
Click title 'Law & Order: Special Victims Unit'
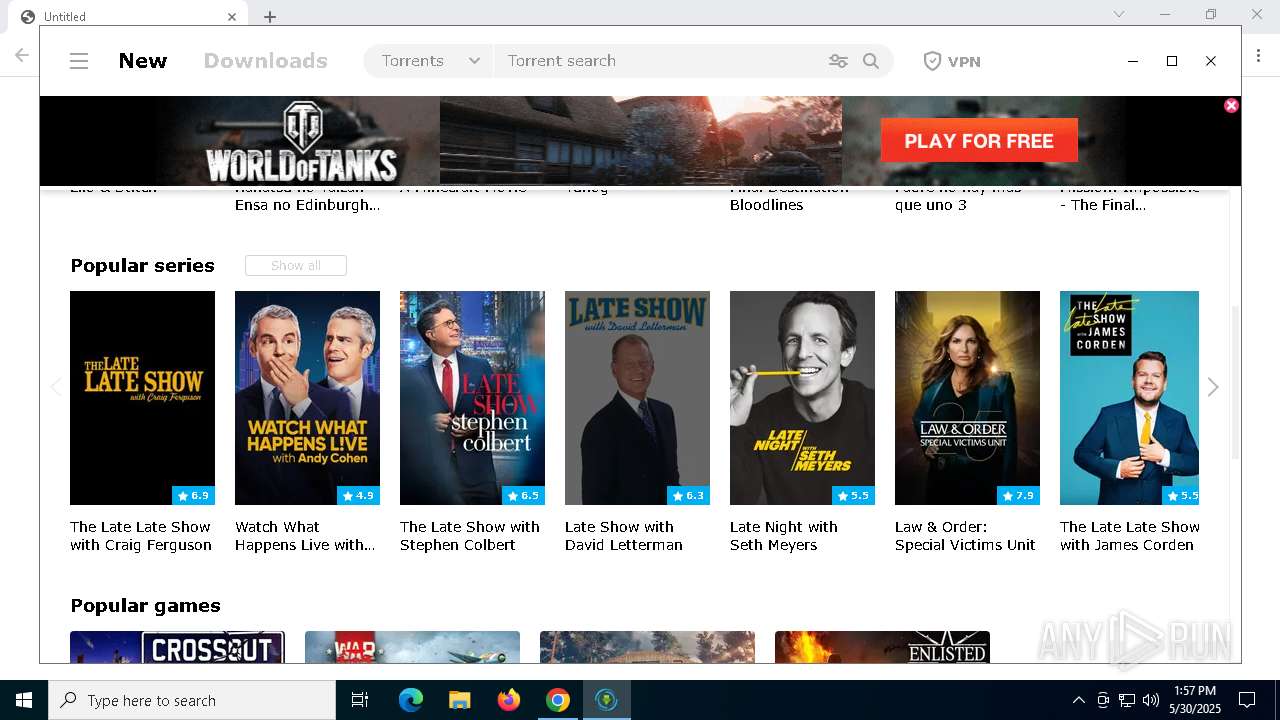965,536
